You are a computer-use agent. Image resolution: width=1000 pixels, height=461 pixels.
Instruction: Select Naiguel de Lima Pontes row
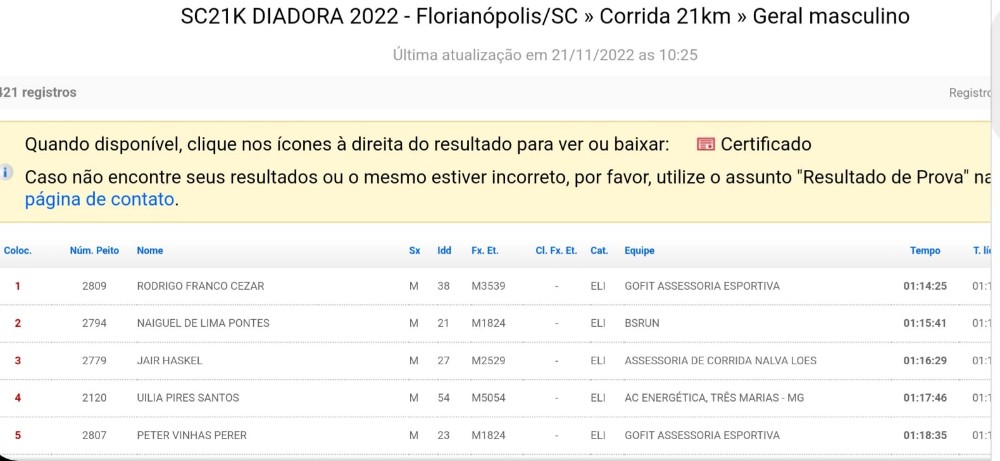click(497, 323)
